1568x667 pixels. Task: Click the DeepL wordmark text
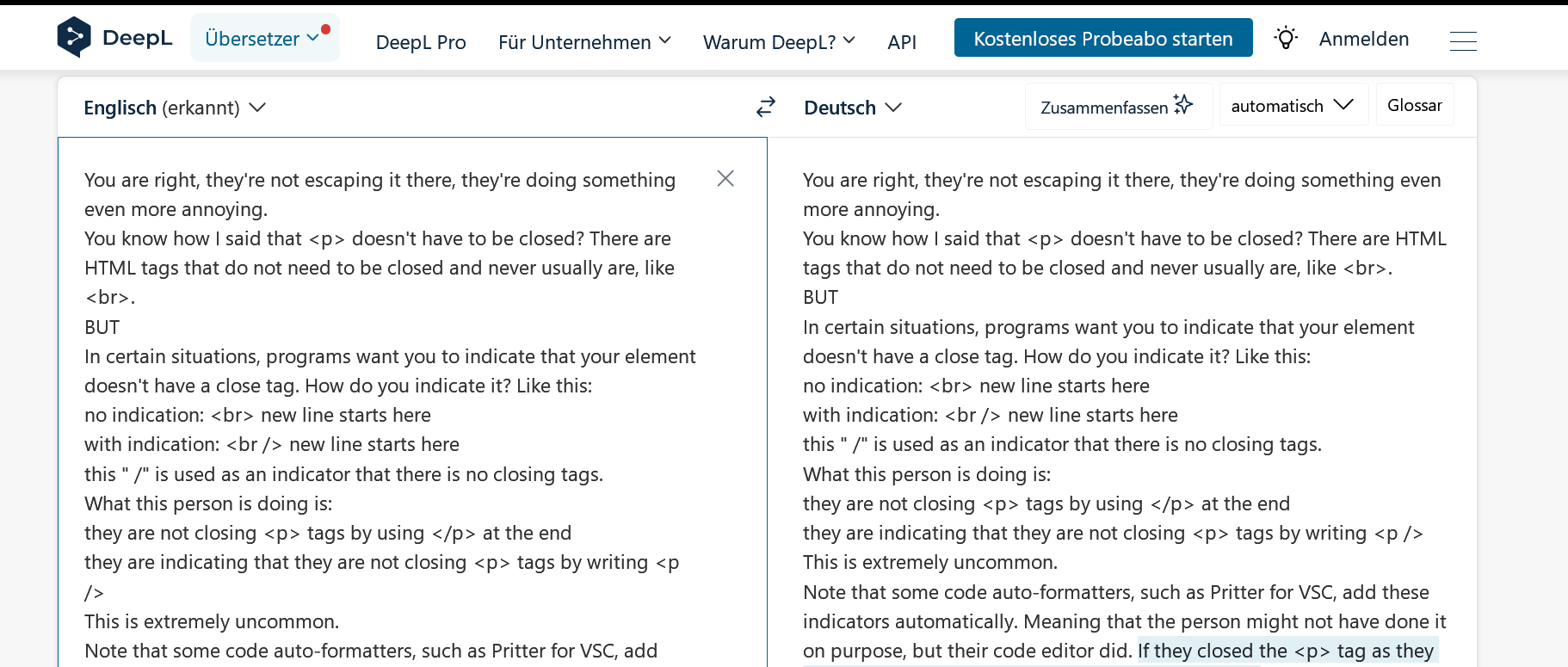pyautogui.click(x=138, y=38)
